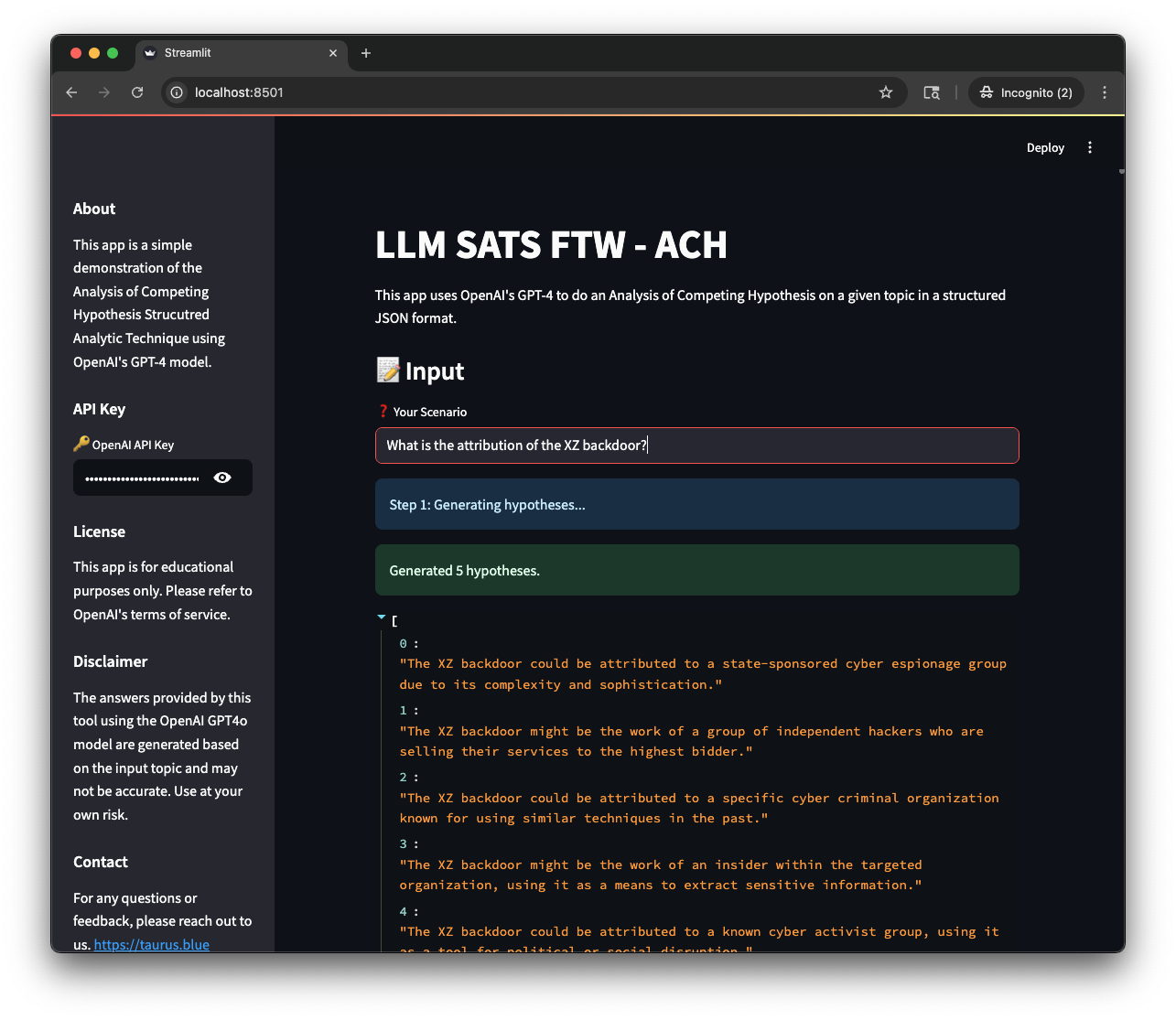The height and width of the screenshot is (1020, 1176).
Task: Open a new browser tab
Action: 366,53
